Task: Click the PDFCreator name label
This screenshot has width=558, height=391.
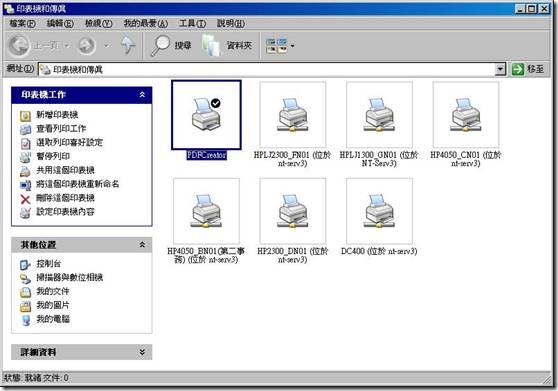Action: pos(206,155)
